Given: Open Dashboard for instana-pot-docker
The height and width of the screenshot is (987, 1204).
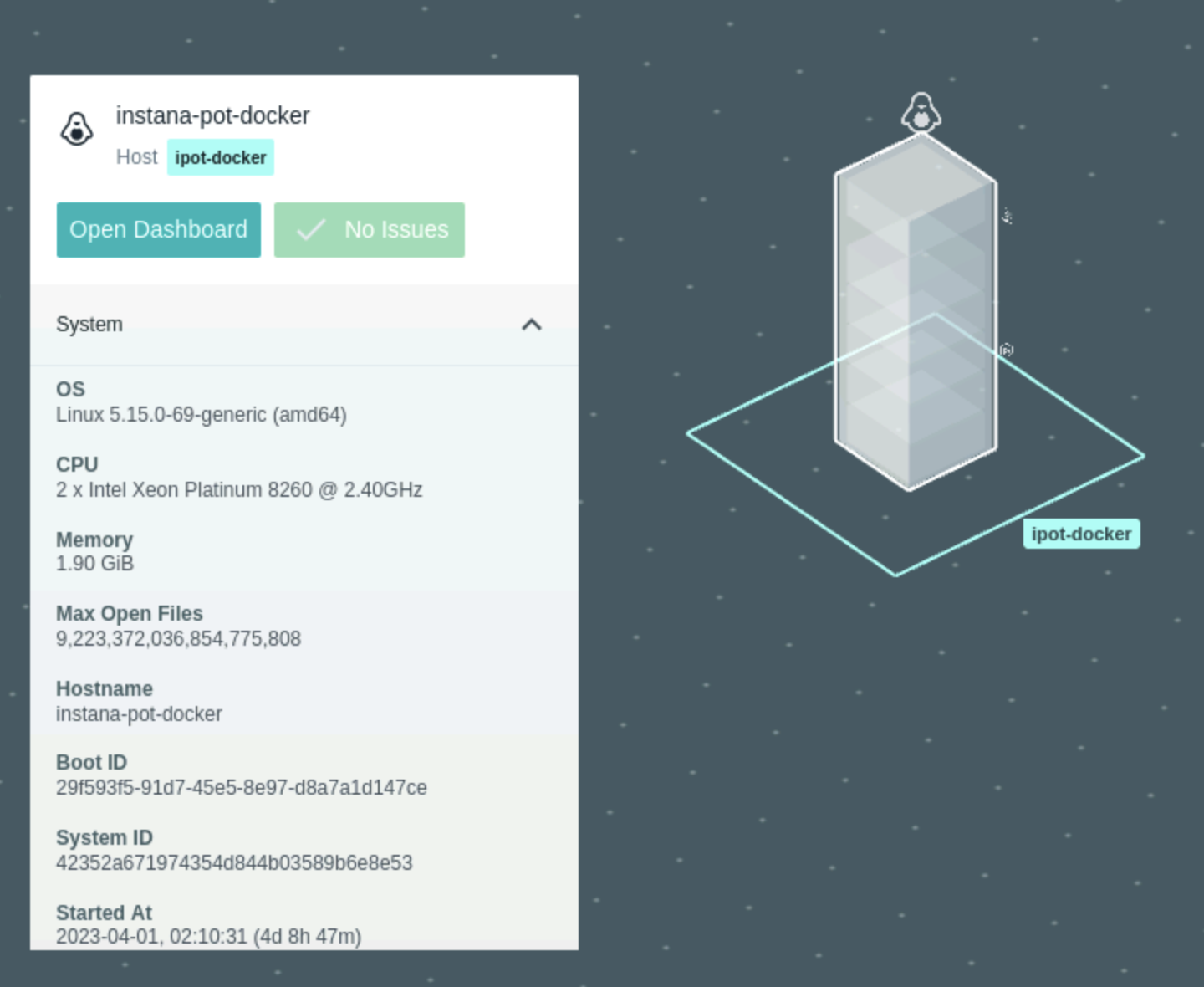Looking at the screenshot, I should point(159,229).
